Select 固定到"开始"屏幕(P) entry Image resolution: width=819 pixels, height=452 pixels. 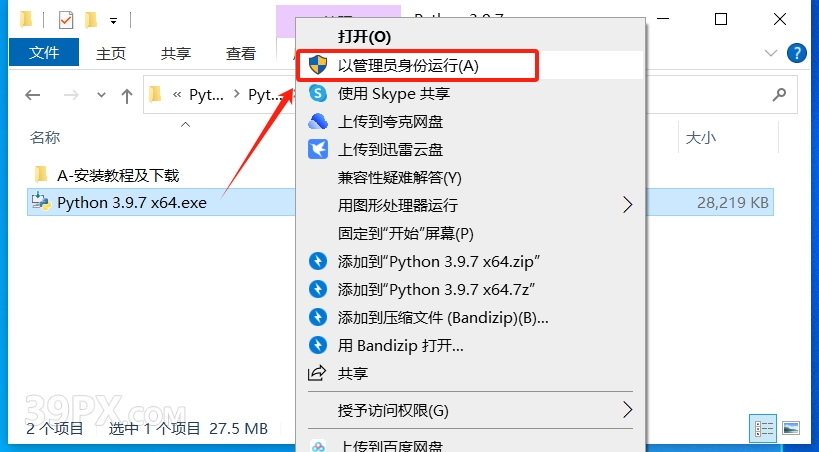pyautogui.click(x=405, y=234)
